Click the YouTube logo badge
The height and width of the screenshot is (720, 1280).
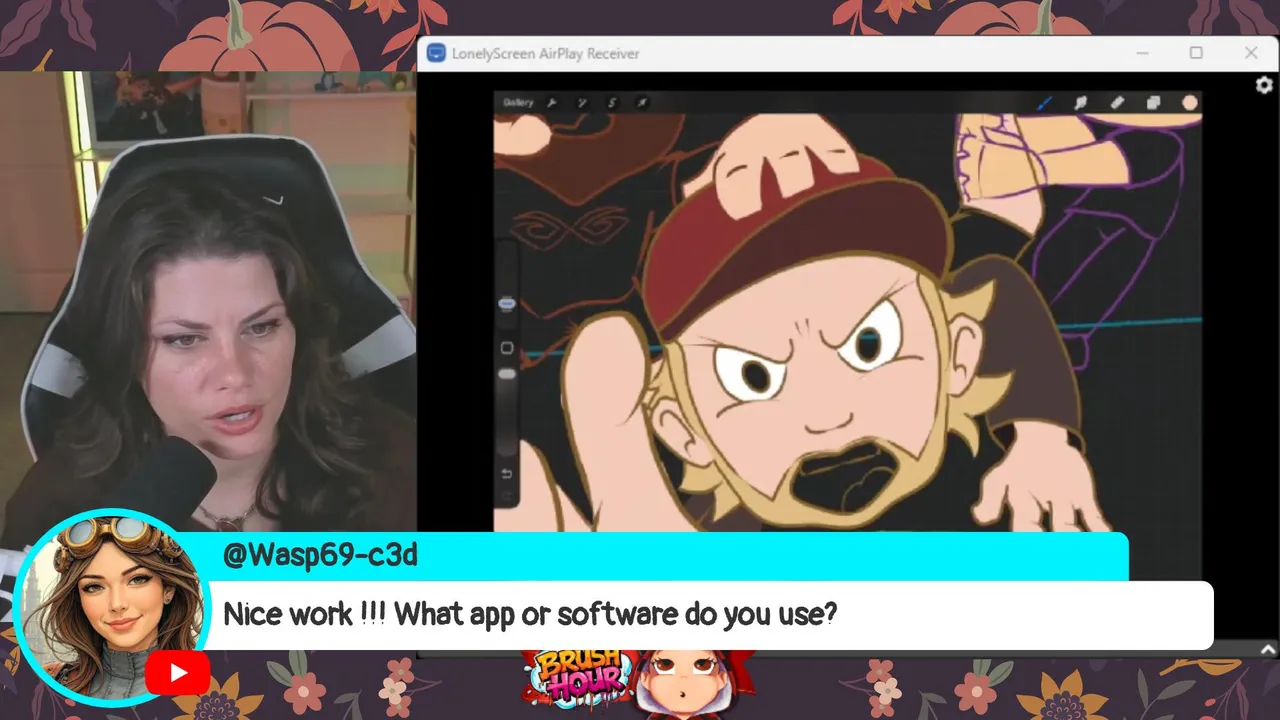point(177,673)
